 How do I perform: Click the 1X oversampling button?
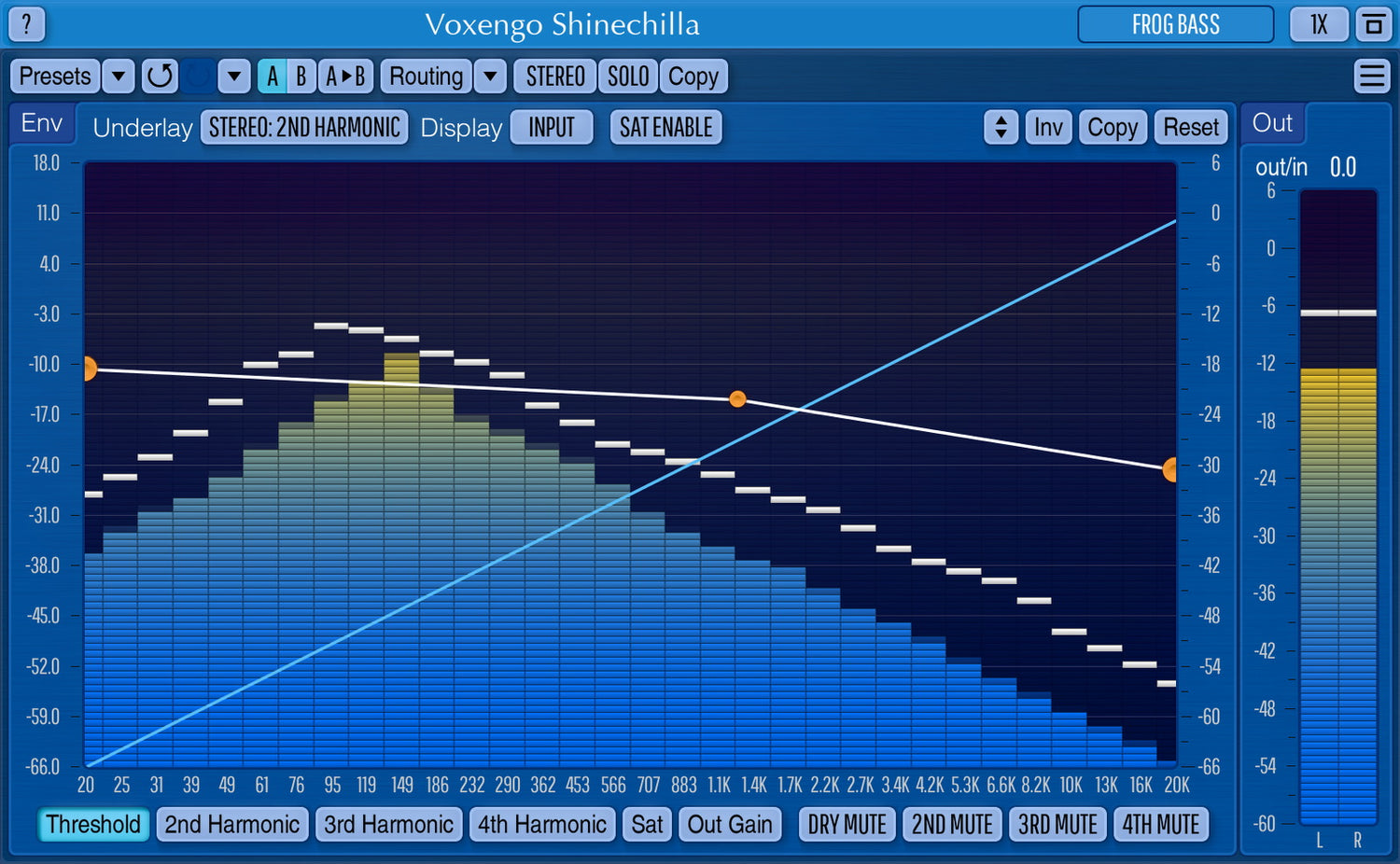[1318, 24]
